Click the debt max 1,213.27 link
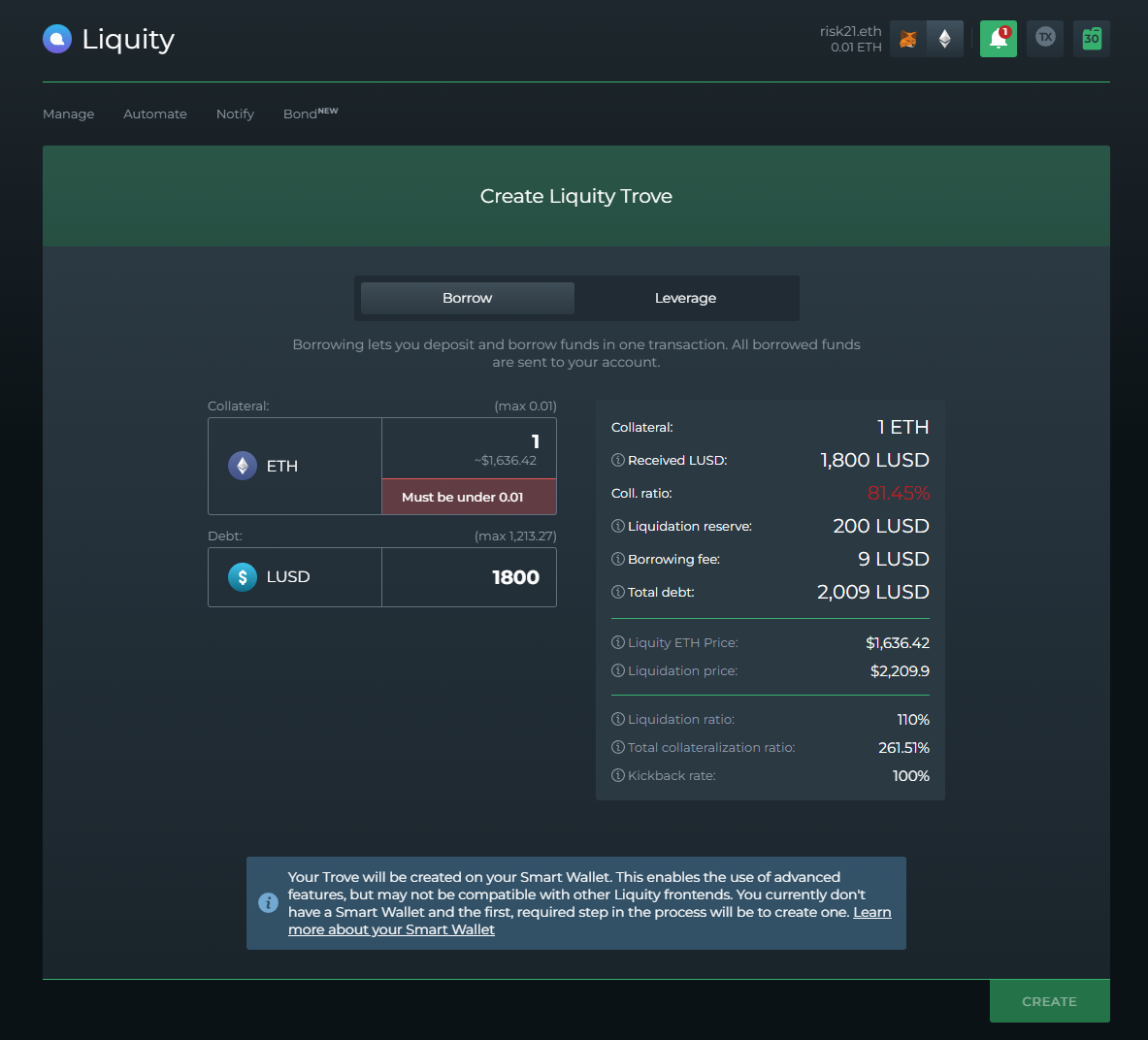The height and width of the screenshot is (1040, 1148). [515, 536]
